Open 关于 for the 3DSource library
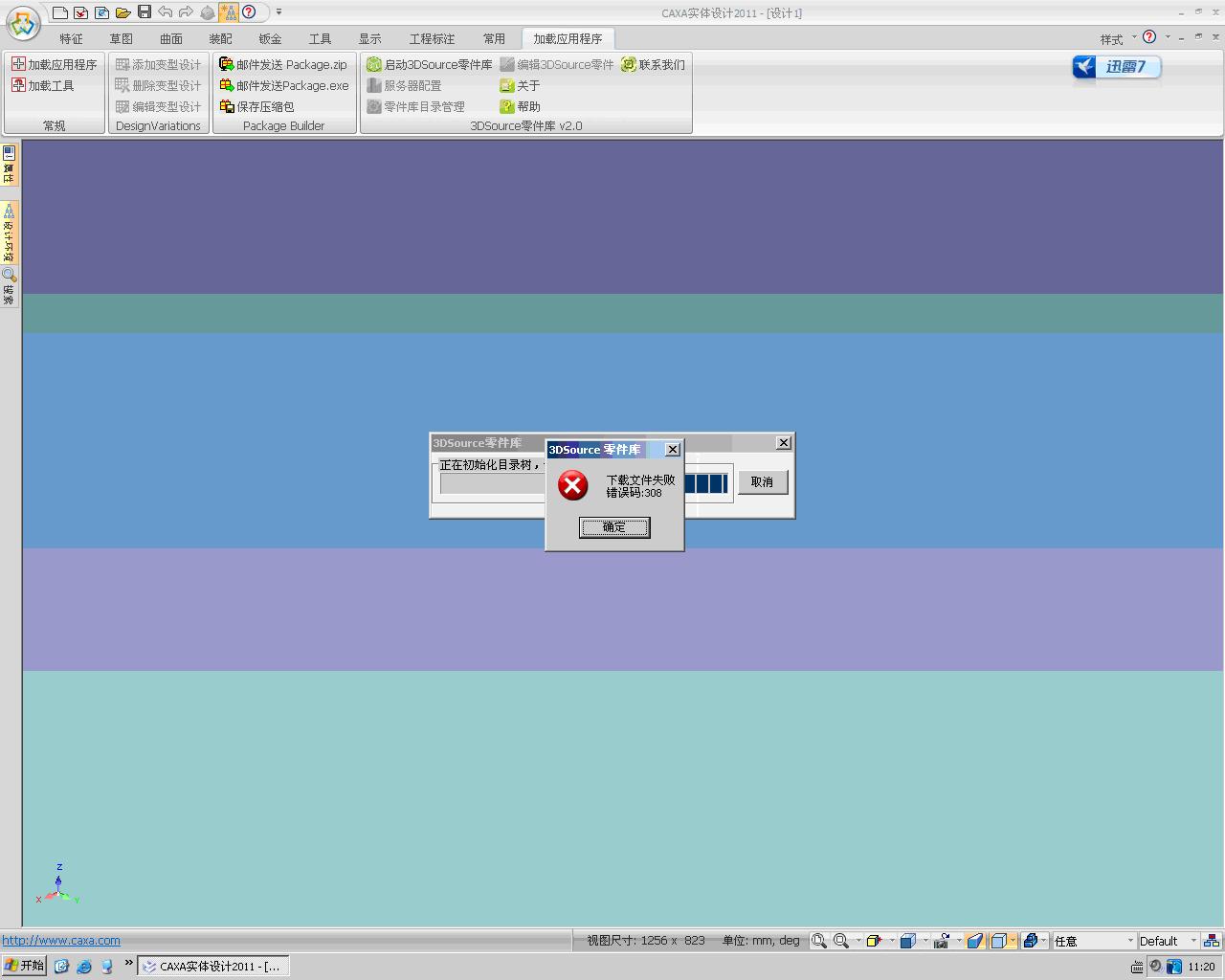The width and height of the screenshot is (1225, 980). pos(520,85)
